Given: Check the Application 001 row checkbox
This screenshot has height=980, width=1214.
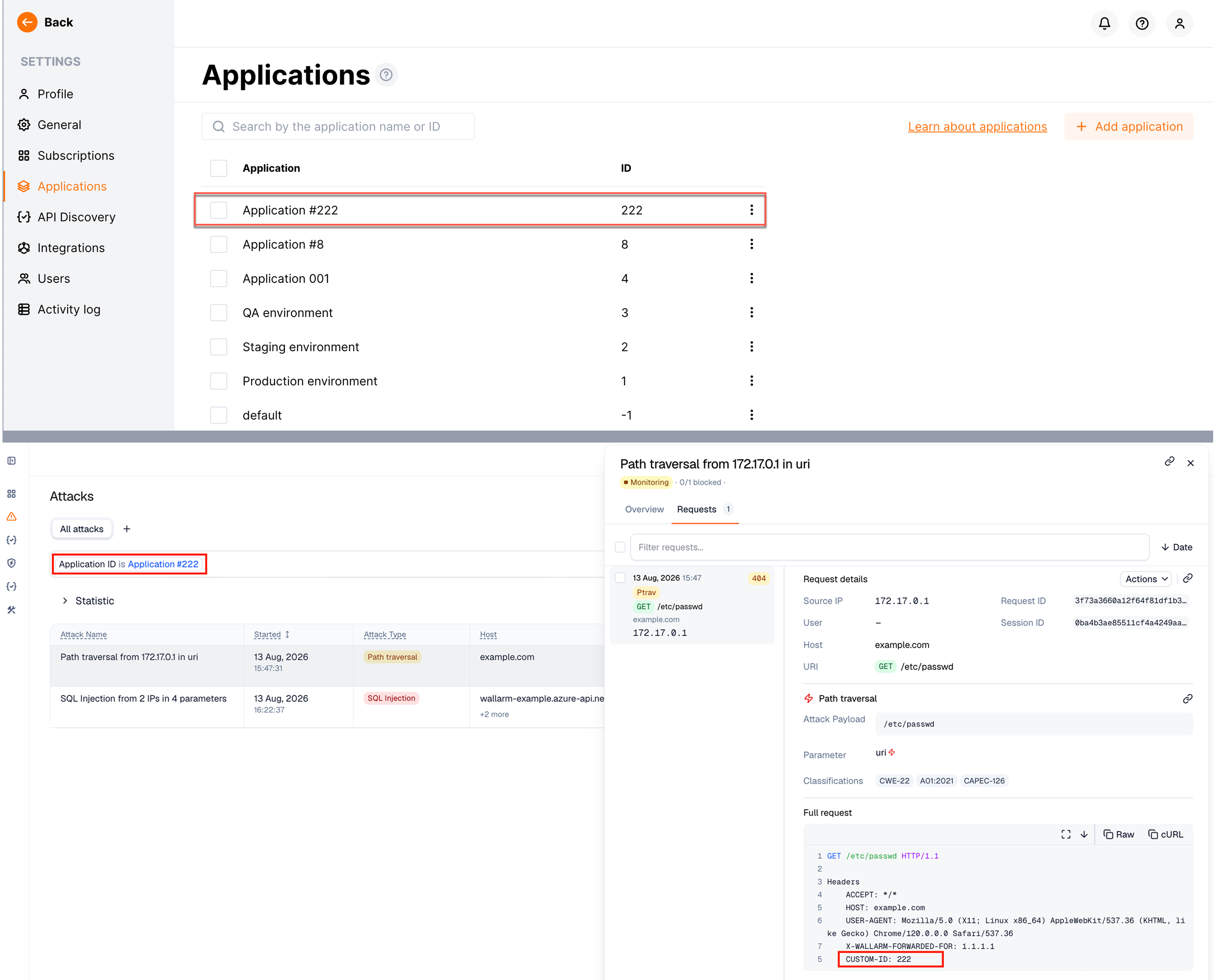Looking at the screenshot, I should coord(218,278).
